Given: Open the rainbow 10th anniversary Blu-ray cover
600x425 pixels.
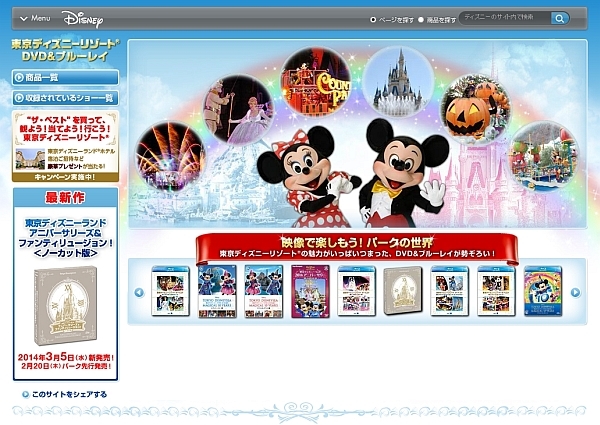Looking at the screenshot, I should (x=543, y=291).
